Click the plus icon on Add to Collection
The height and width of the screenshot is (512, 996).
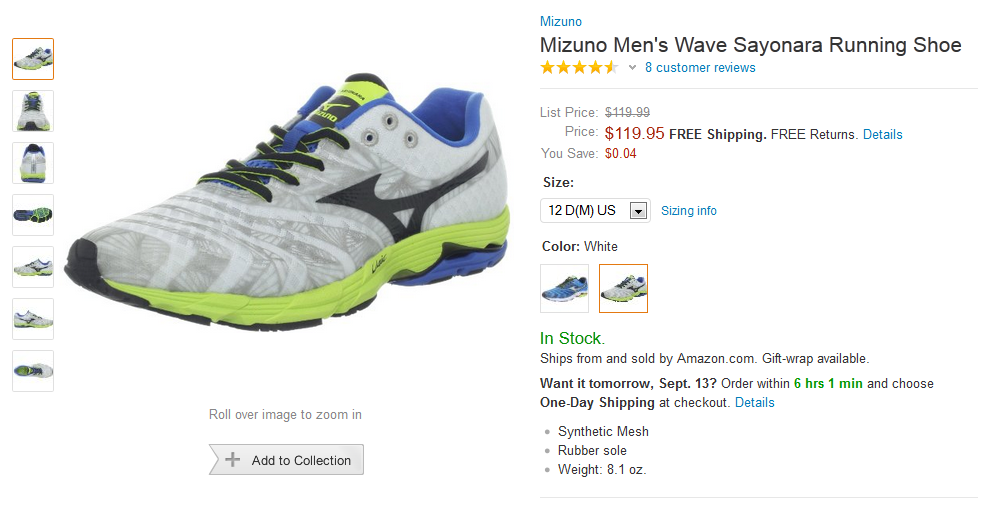point(233,460)
